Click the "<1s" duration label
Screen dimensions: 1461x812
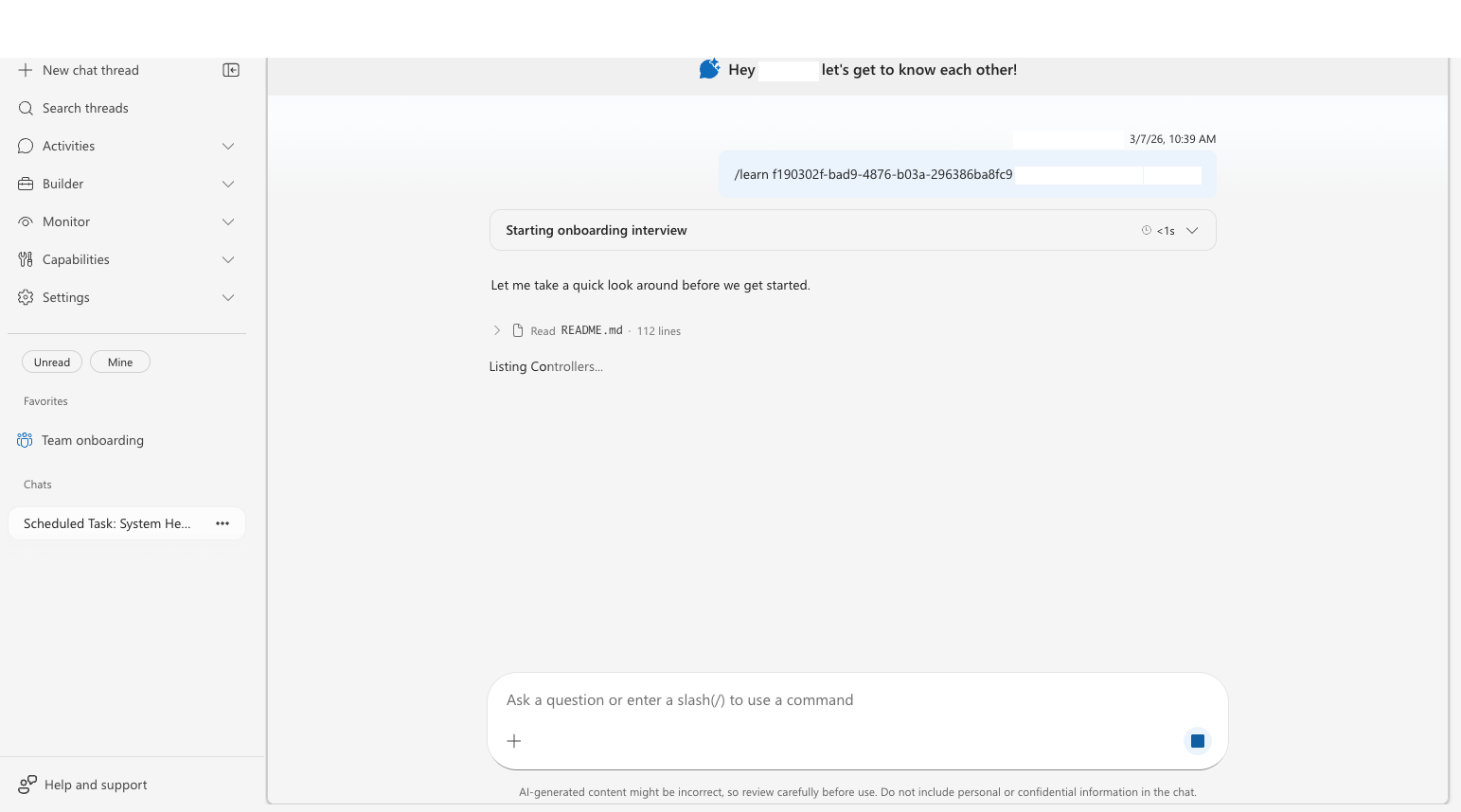click(1166, 231)
